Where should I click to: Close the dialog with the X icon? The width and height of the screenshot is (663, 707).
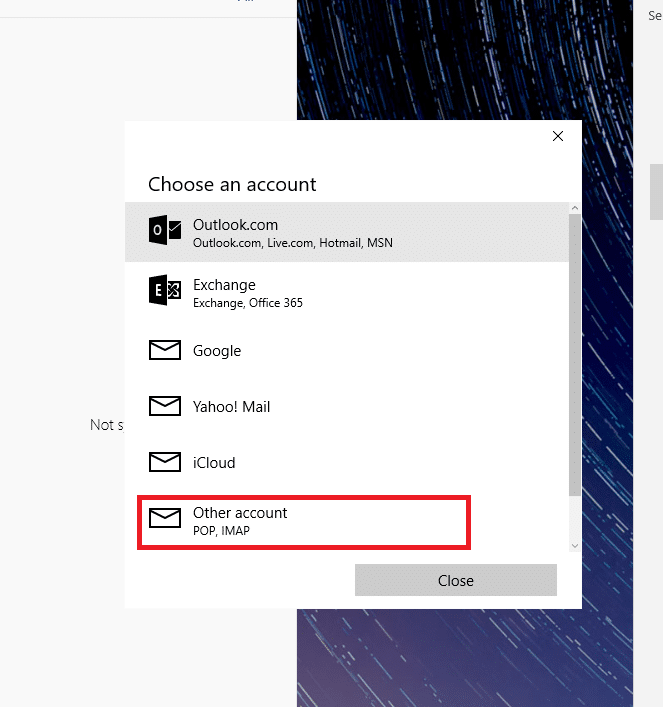558,136
